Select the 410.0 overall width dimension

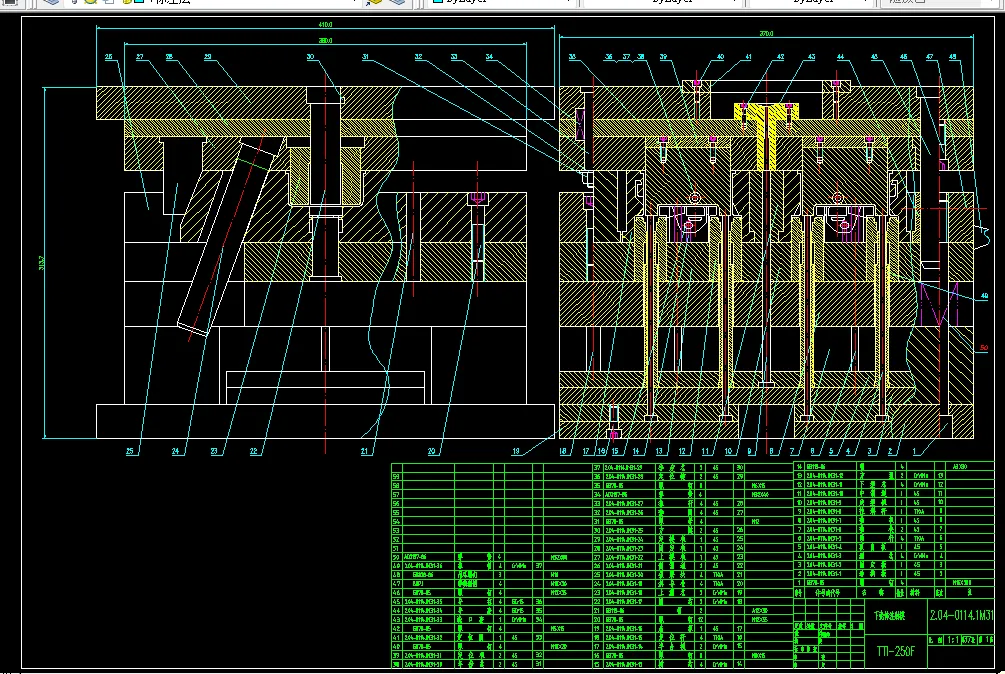[x=325, y=24]
